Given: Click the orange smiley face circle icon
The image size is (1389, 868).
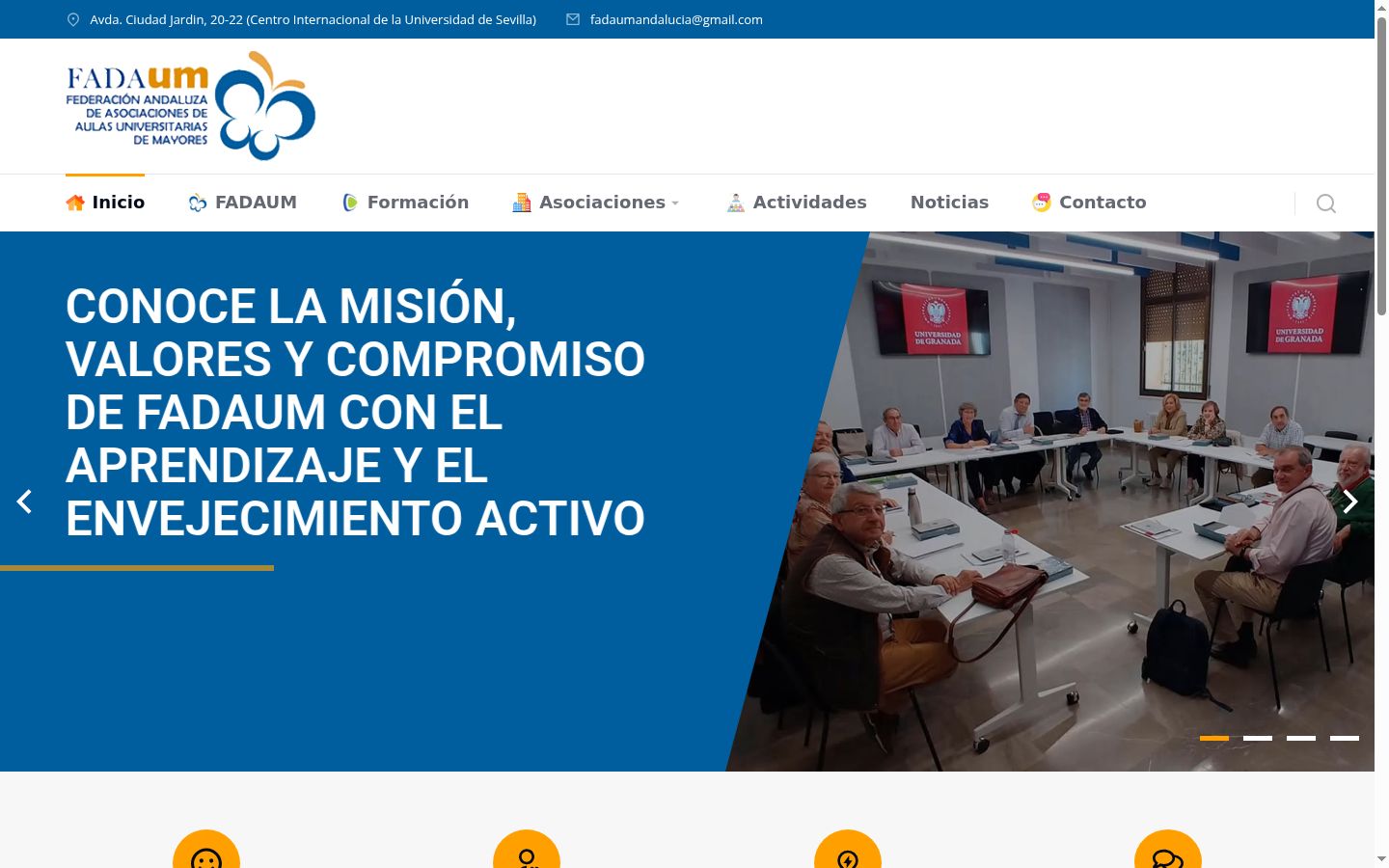Looking at the screenshot, I should (206, 850).
